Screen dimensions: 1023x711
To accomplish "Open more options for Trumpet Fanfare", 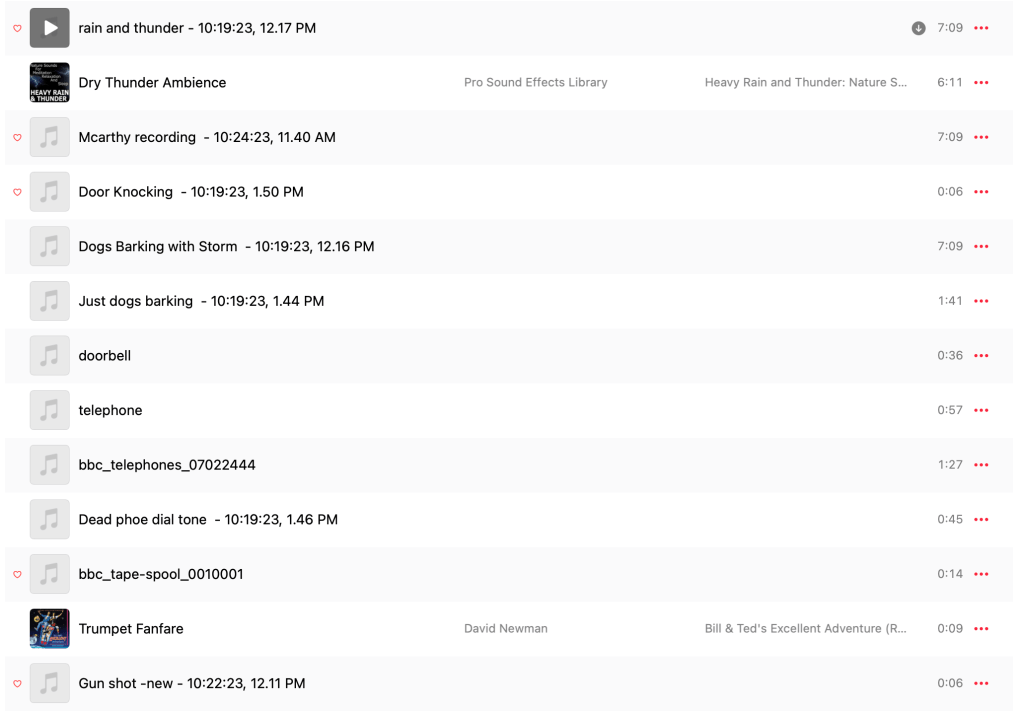I will [x=981, y=629].
